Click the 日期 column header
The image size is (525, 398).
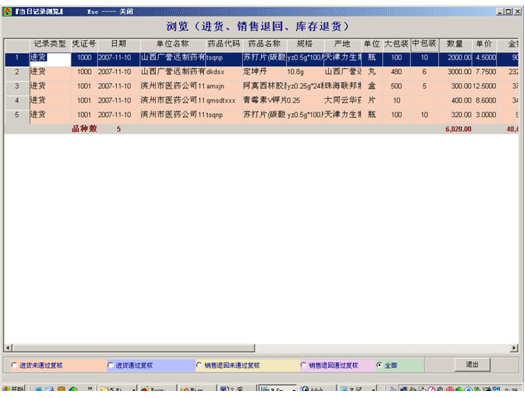point(119,44)
